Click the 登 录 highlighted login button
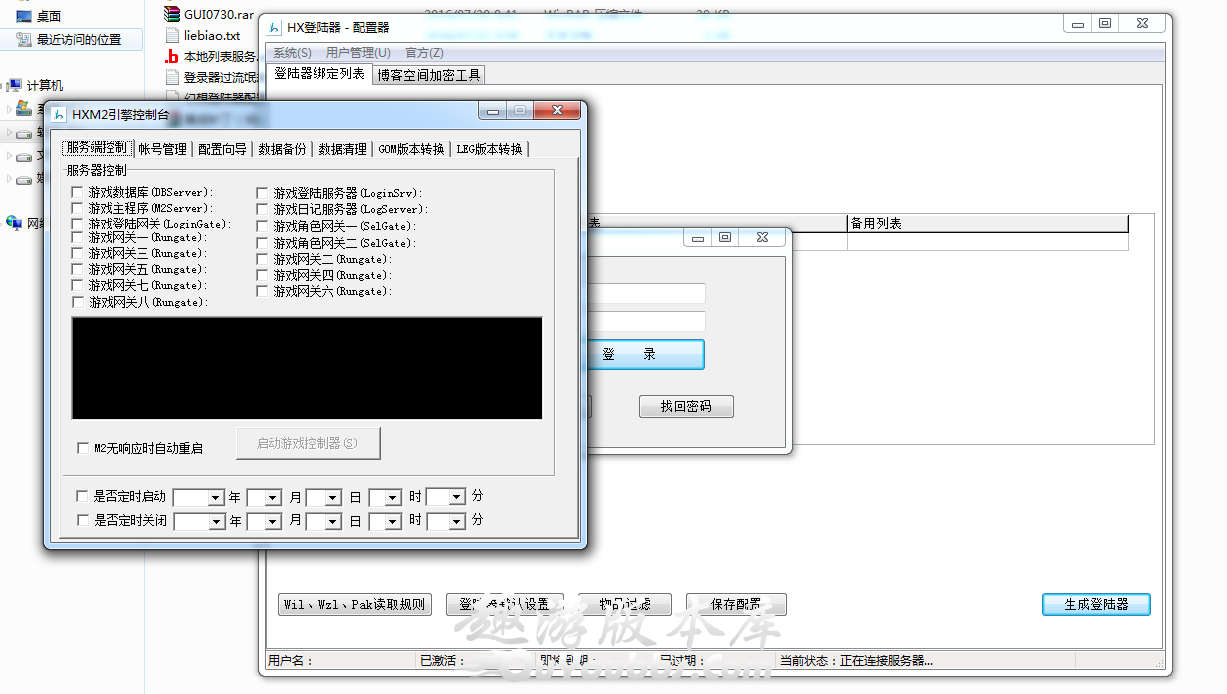The image size is (1227, 694). (645, 354)
